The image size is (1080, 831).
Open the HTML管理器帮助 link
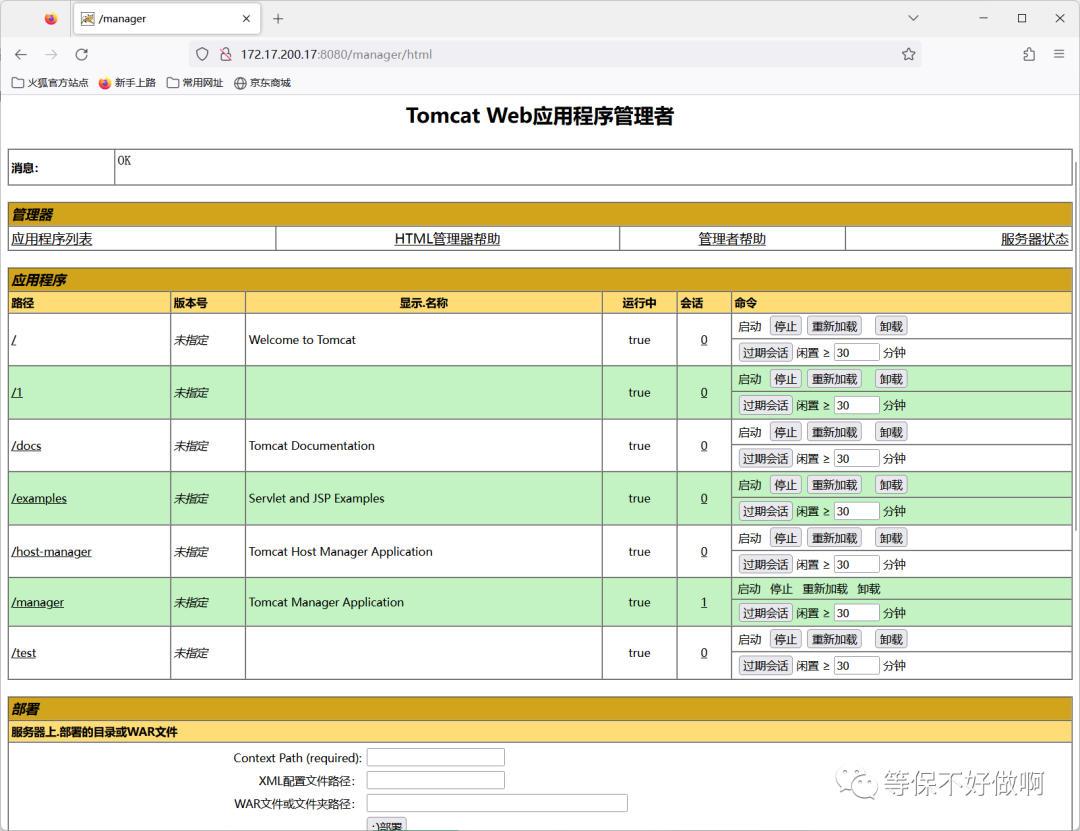pyautogui.click(x=447, y=239)
